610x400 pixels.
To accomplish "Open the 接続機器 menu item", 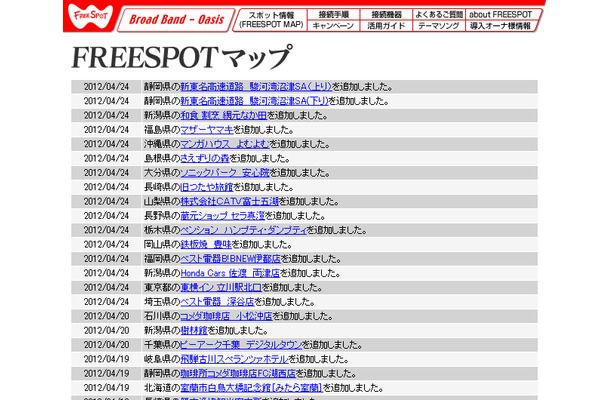I will point(386,14).
